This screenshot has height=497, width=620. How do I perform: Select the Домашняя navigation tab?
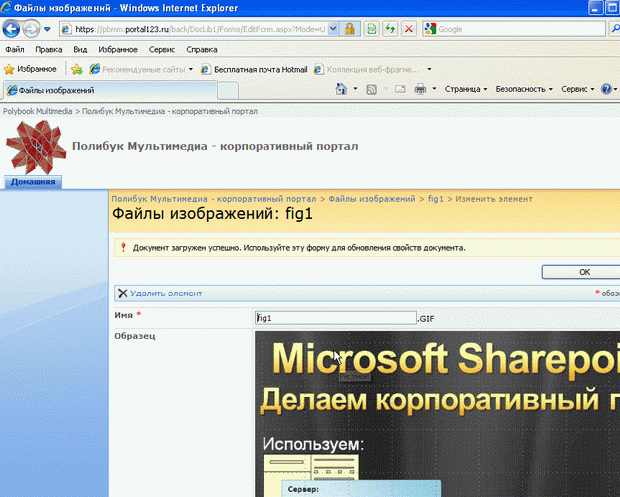coord(34,181)
